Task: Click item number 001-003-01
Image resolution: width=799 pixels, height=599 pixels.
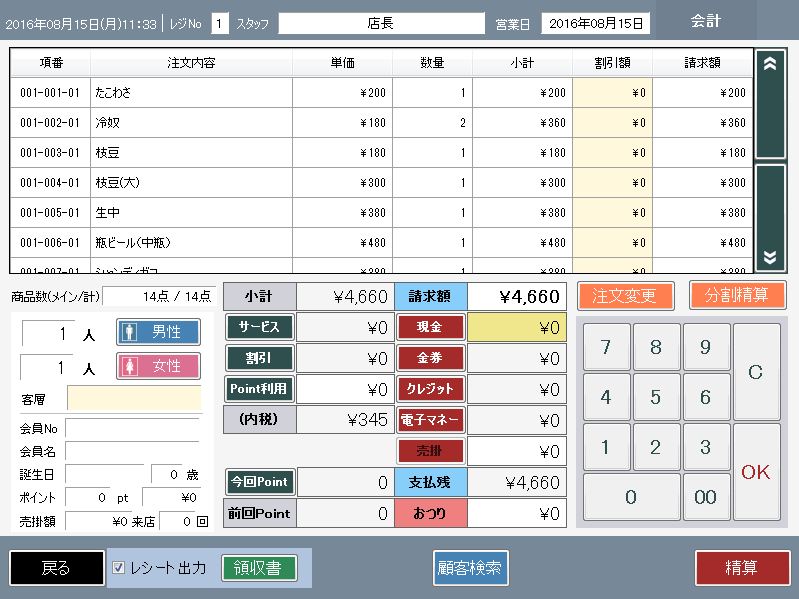Action: click(x=50, y=153)
